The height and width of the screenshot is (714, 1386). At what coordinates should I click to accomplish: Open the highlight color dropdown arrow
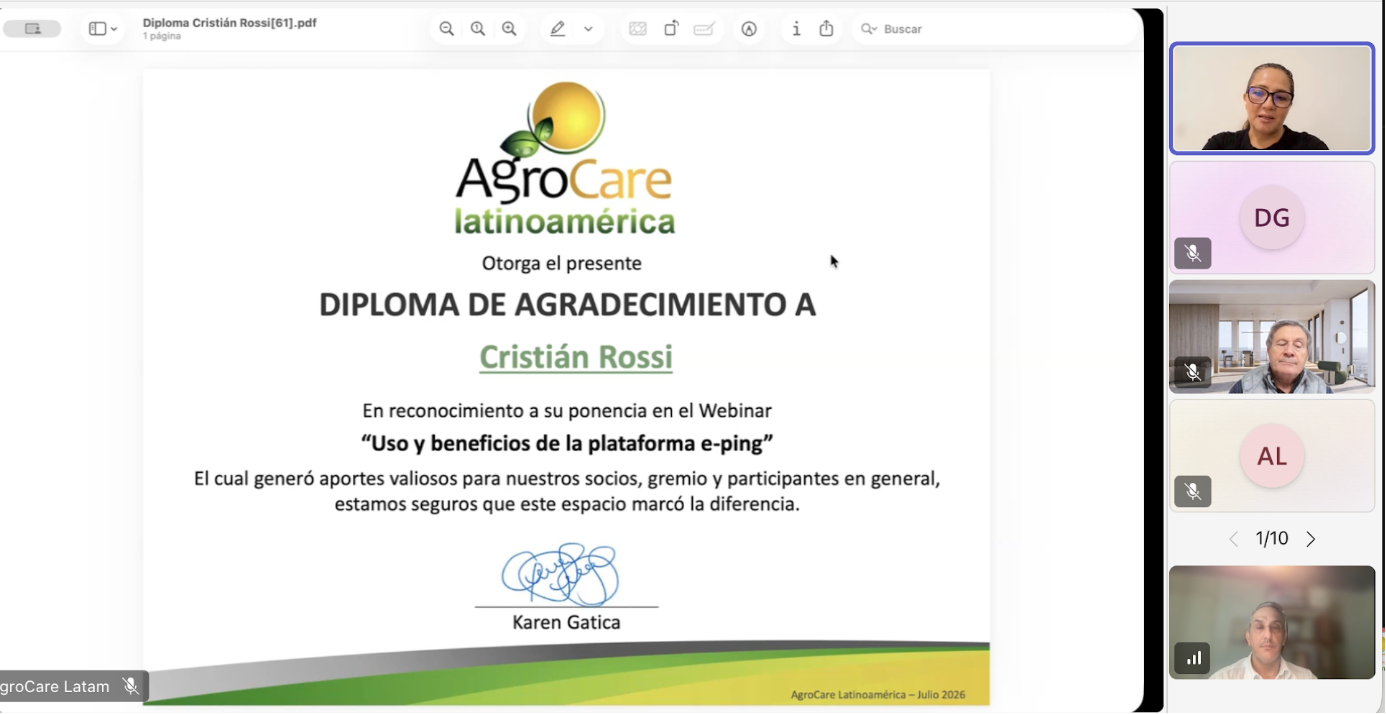pyautogui.click(x=588, y=29)
